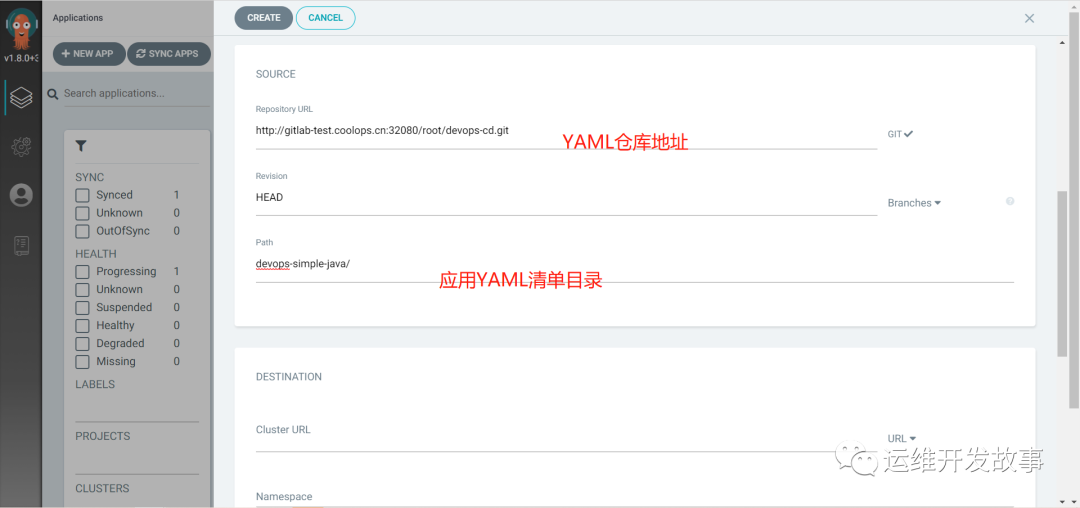
Task: Open the URL cluster type dropdown
Action: pos(902,438)
